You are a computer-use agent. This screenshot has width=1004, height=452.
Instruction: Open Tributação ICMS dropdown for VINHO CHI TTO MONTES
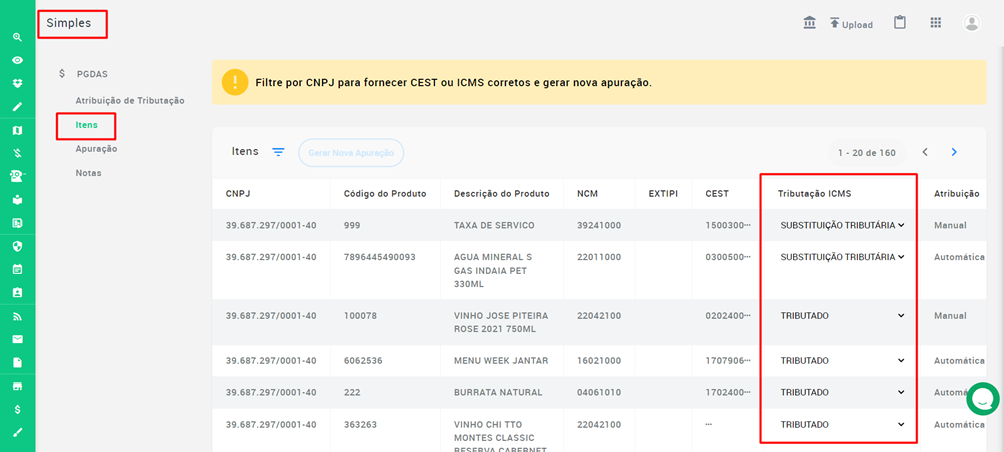(842, 424)
